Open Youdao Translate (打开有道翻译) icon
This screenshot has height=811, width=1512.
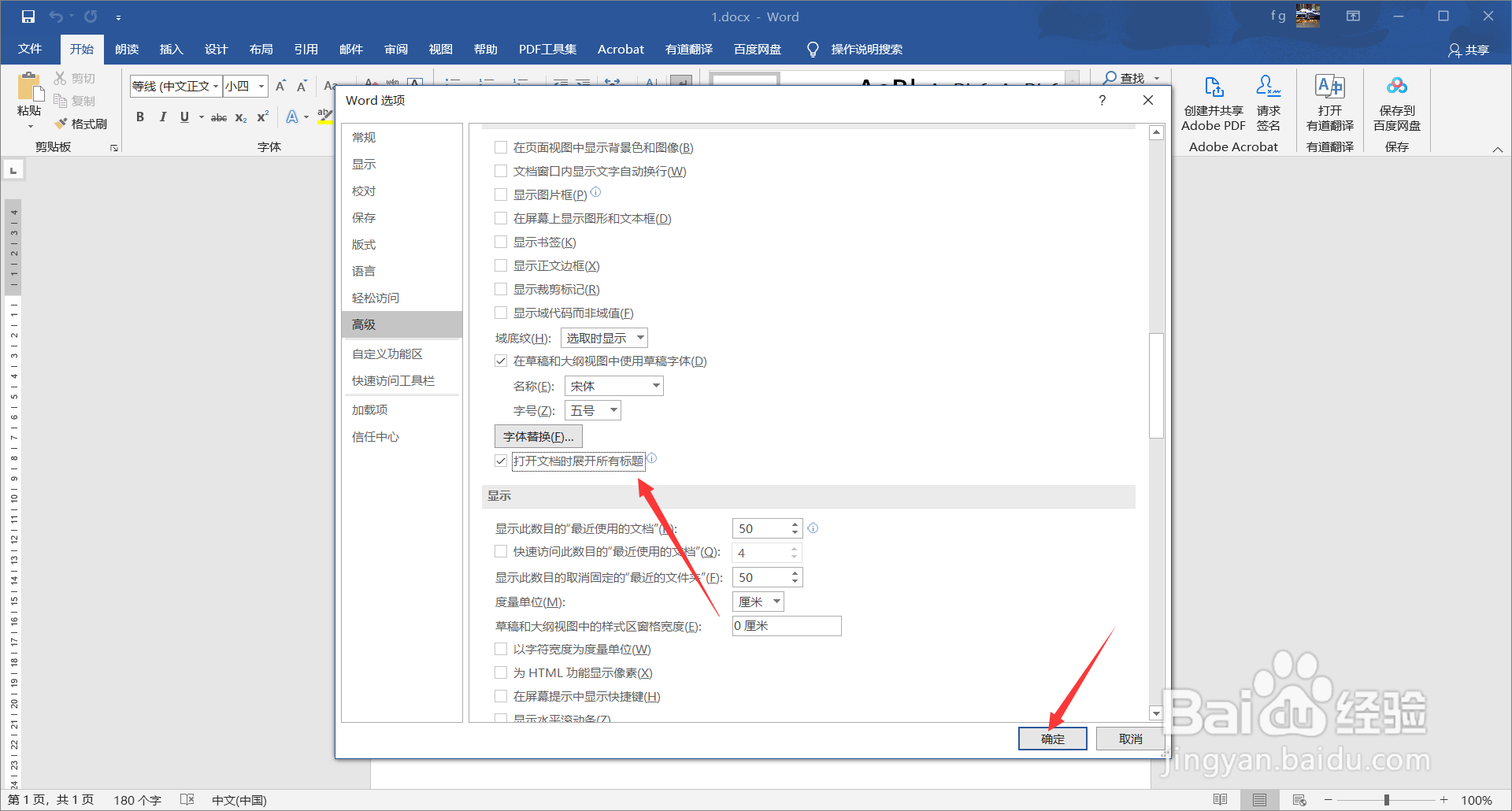coord(1329,86)
